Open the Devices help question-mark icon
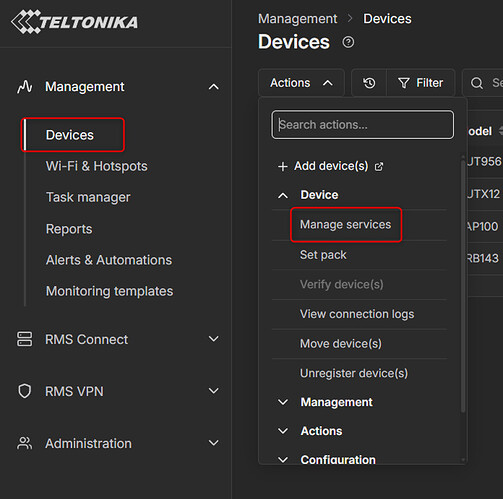Screen dimensions: 503x499 (348, 42)
